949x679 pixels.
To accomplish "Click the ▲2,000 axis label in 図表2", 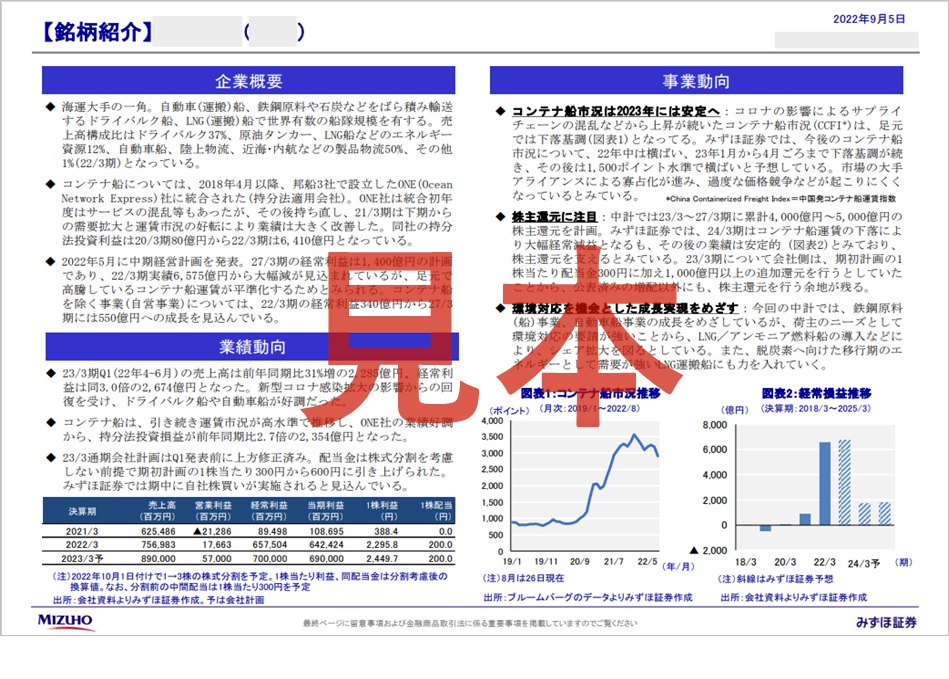I will 709,550.
